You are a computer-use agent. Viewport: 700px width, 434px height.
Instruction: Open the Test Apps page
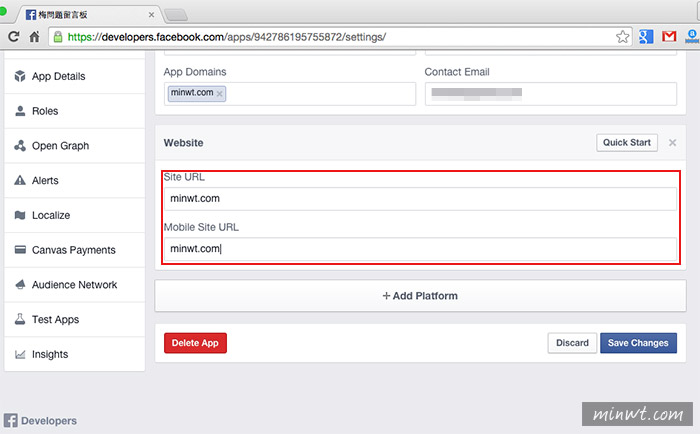tap(75, 320)
